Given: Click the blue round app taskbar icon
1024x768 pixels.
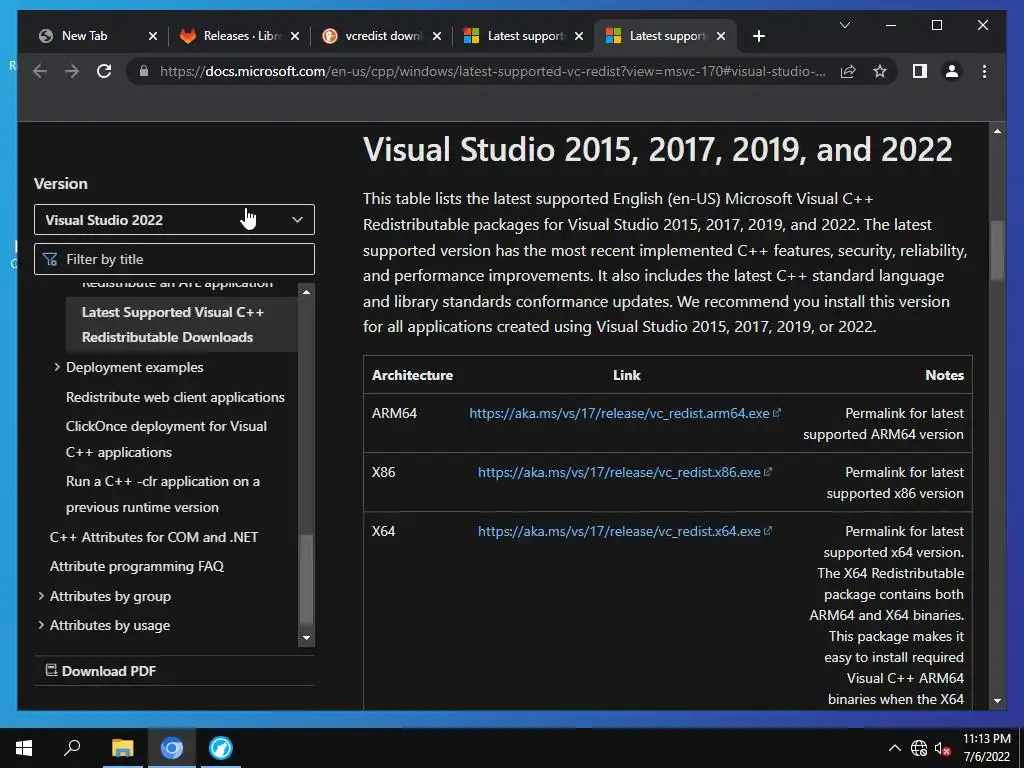Looking at the screenshot, I should point(221,748).
